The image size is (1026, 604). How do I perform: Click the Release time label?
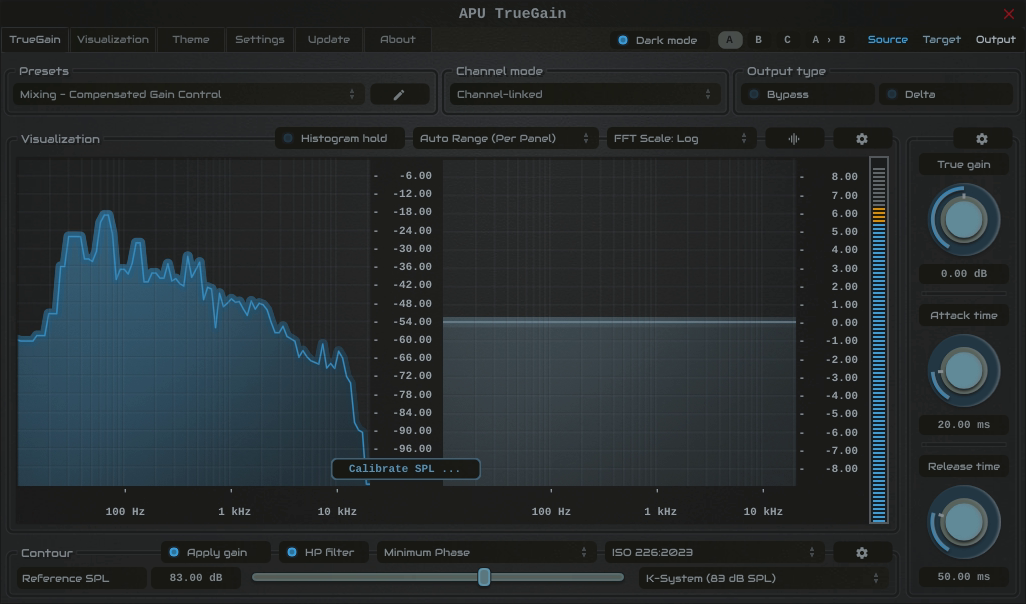coord(963,467)
